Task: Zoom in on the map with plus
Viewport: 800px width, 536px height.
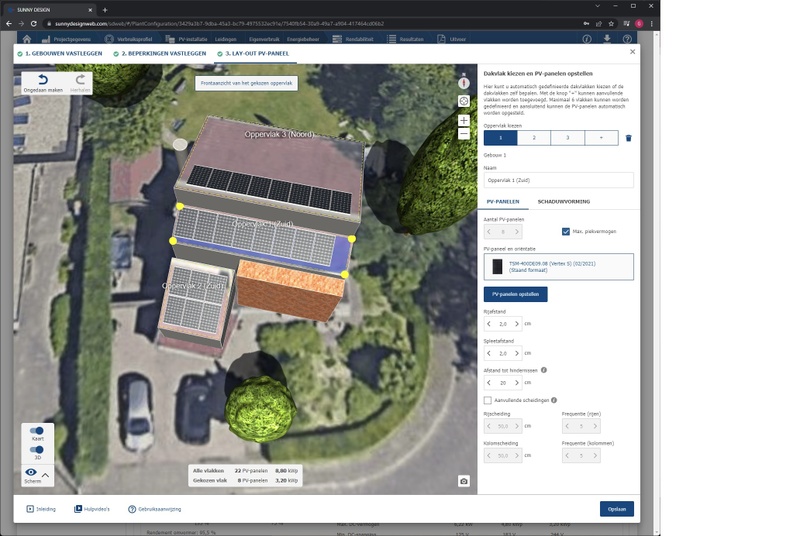Action: tap(463, 120)
